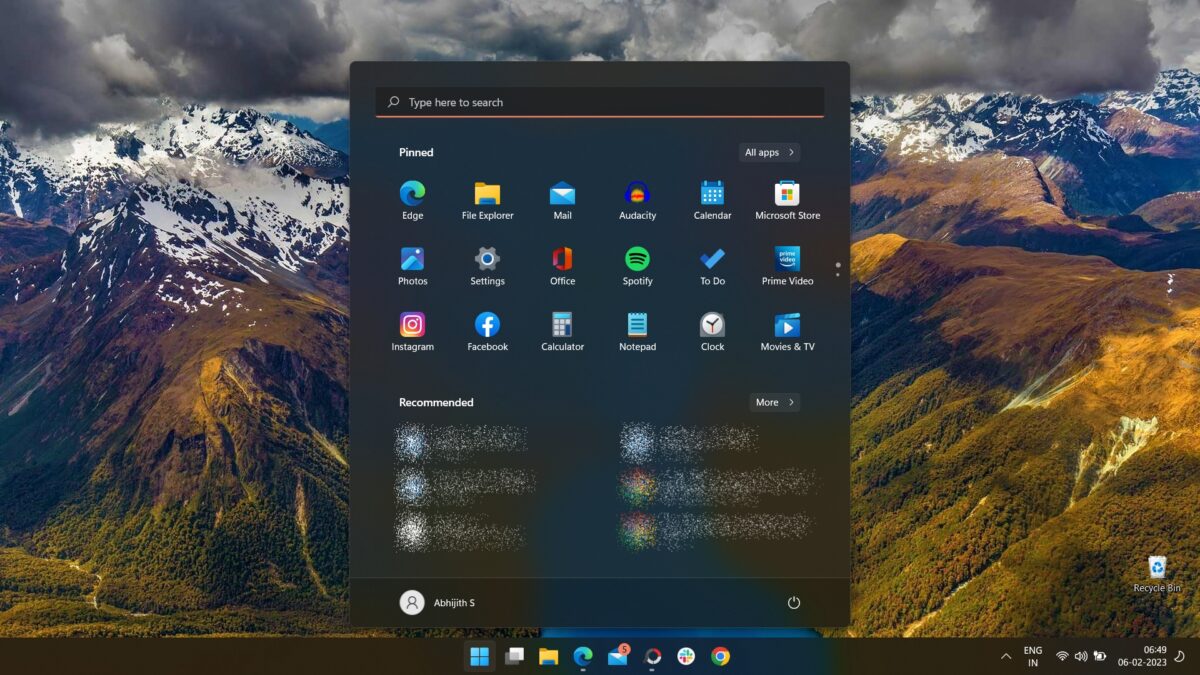Toggle the do-not-disturb moon icon

[1179, 656]
